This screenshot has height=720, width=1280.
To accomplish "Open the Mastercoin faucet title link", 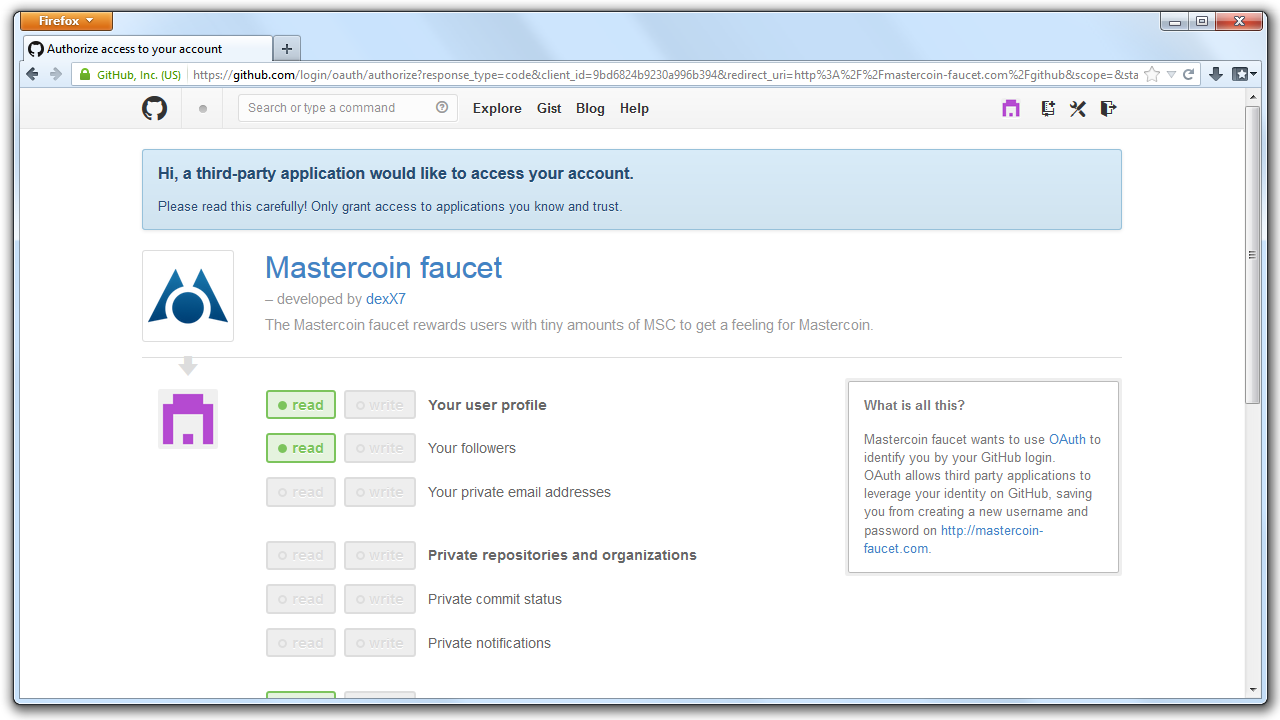I will (x=384, y=267).
